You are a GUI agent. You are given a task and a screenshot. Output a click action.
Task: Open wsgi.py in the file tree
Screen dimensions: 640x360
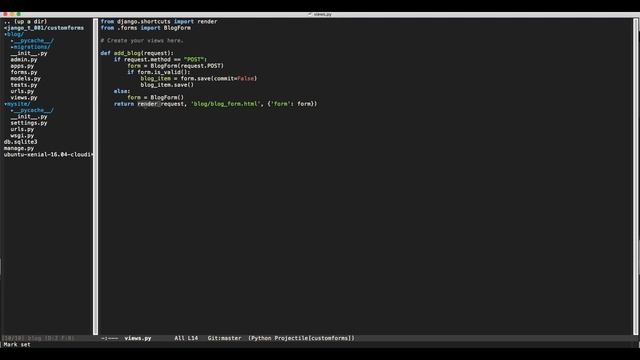tap(22, 136)
